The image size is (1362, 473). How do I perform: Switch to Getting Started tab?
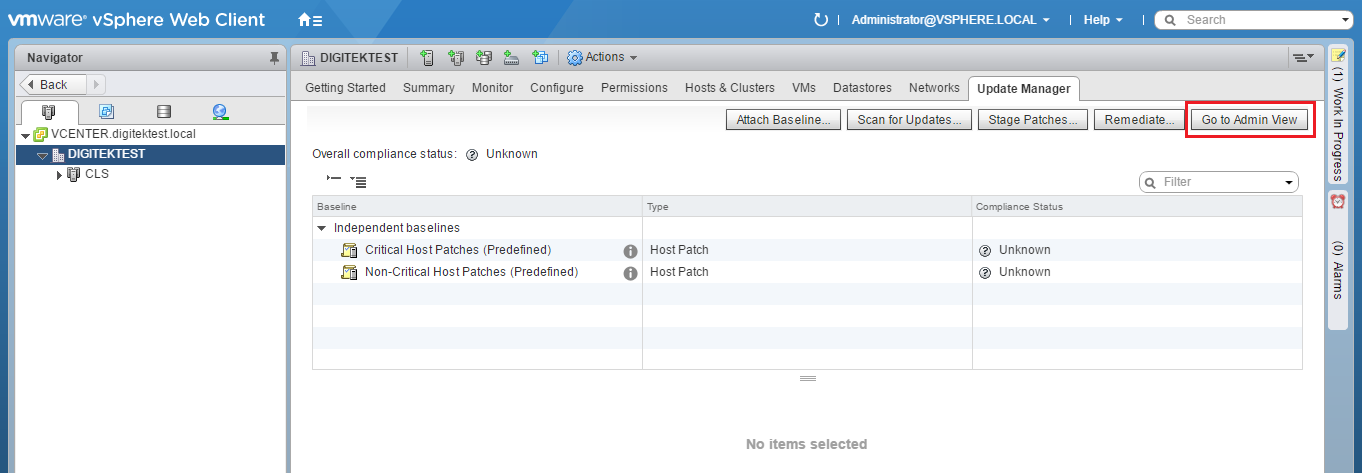click(345, 88)
